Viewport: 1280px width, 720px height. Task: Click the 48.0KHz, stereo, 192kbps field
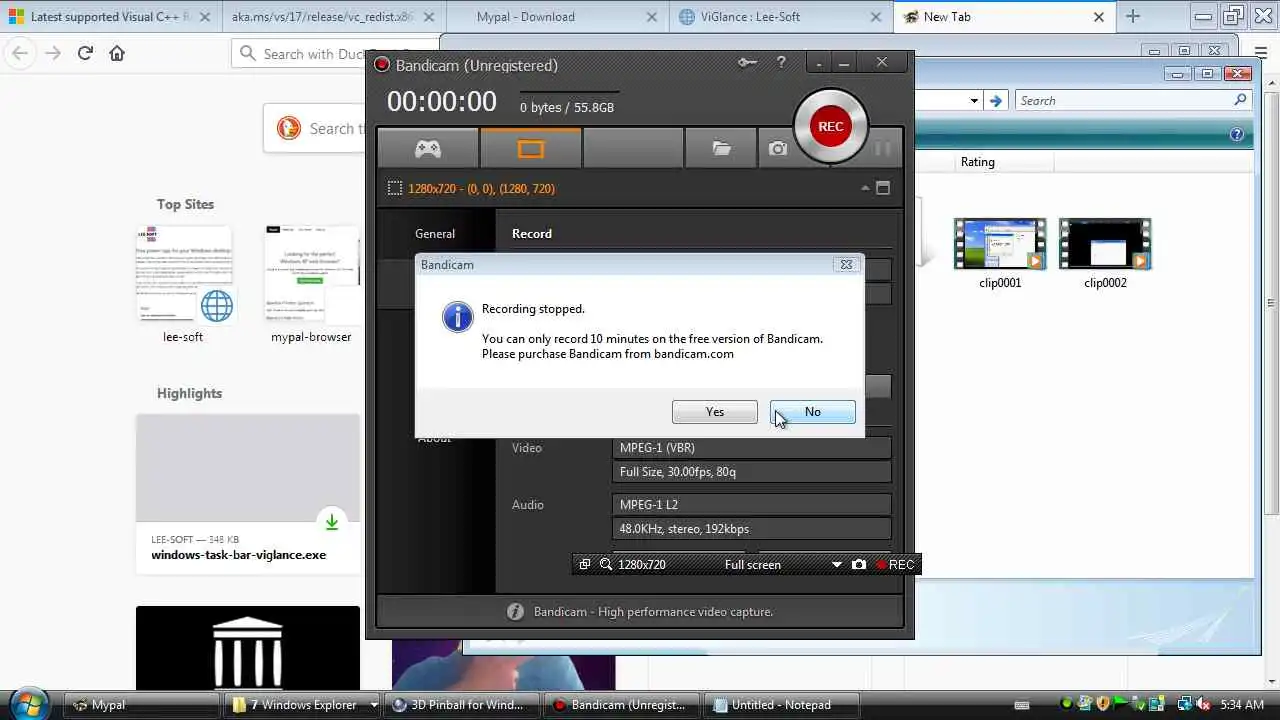(751, 529)
